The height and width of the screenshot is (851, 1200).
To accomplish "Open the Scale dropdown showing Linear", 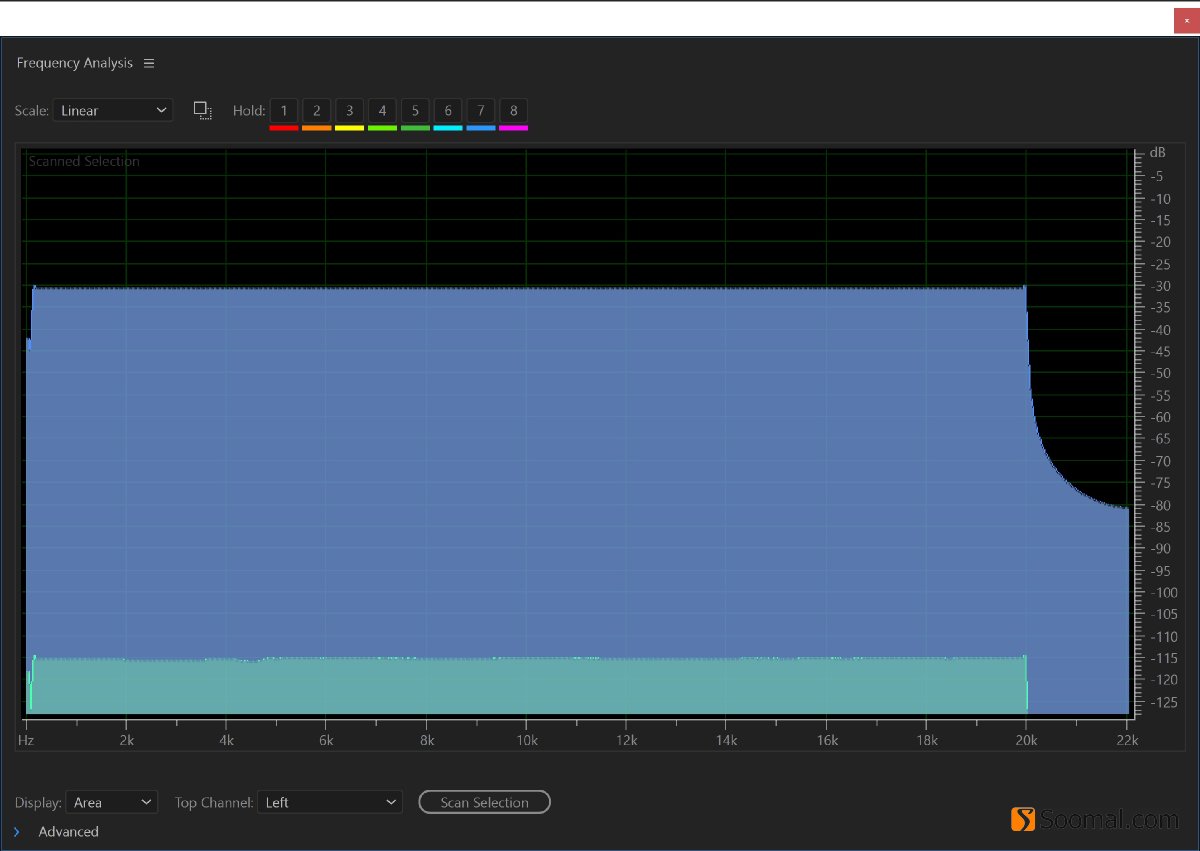I will 112,110.
